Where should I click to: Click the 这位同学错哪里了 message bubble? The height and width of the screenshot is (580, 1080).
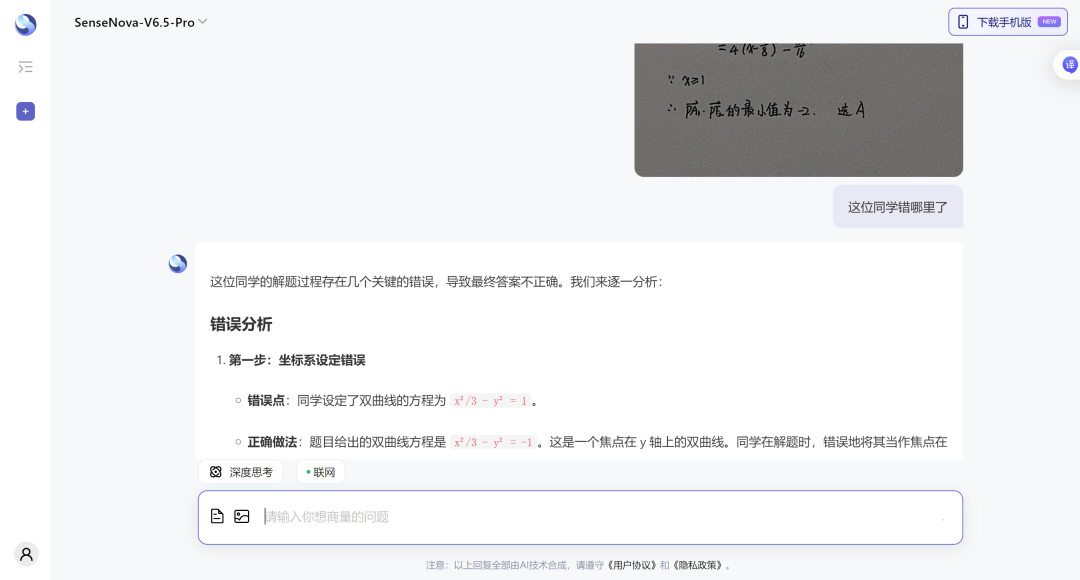coord(897,207)
